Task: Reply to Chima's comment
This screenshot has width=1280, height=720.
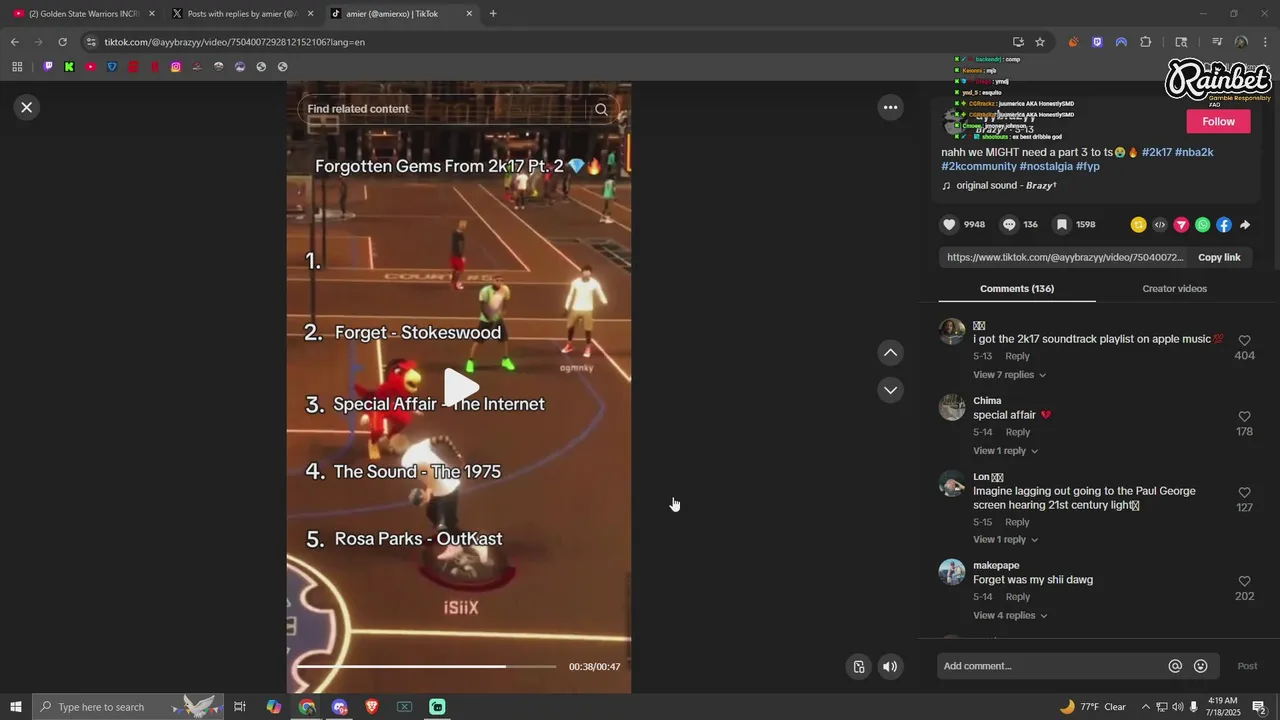Action: coord(1018,432)
